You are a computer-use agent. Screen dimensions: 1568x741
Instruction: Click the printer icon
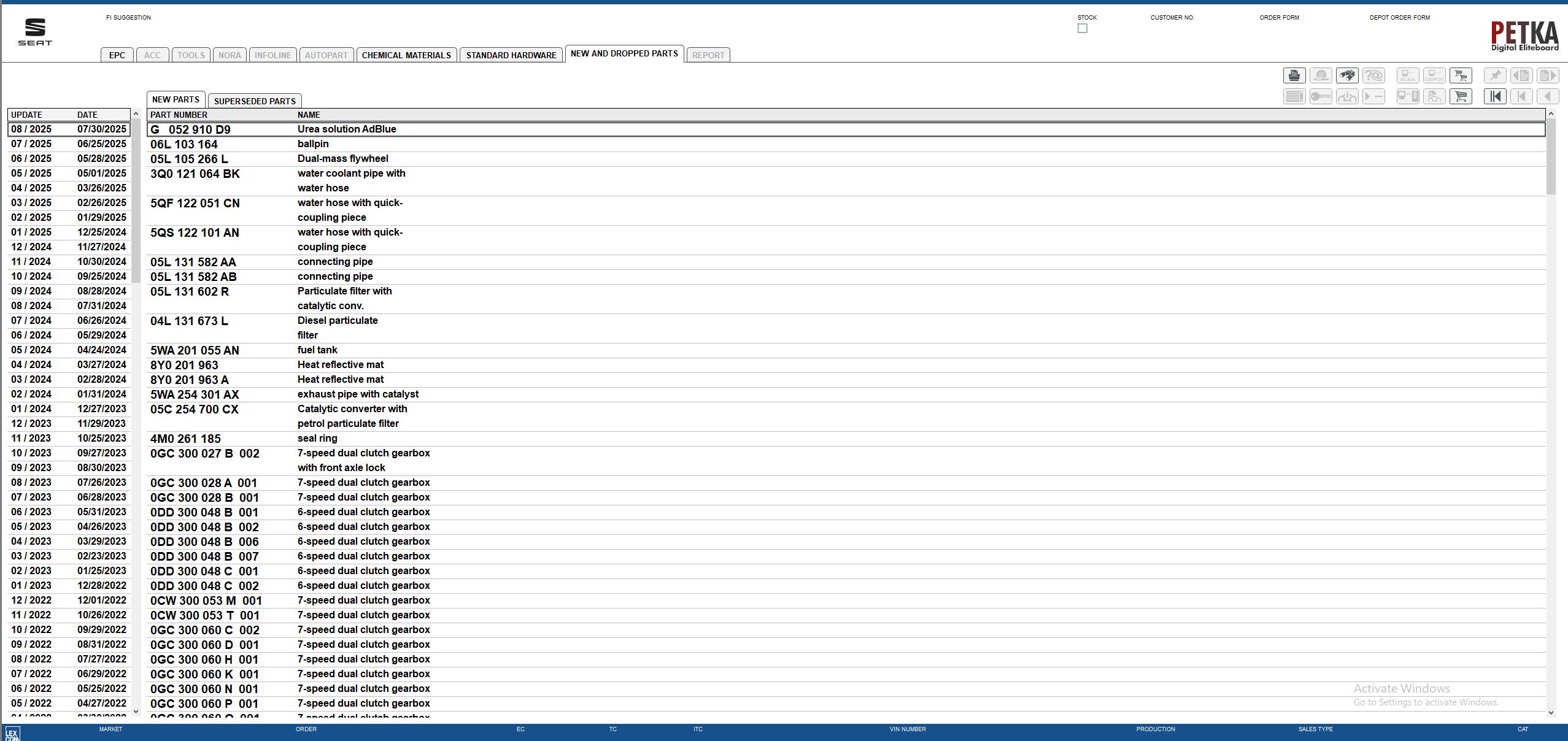pyautogui.click(x=1294, y=75)
